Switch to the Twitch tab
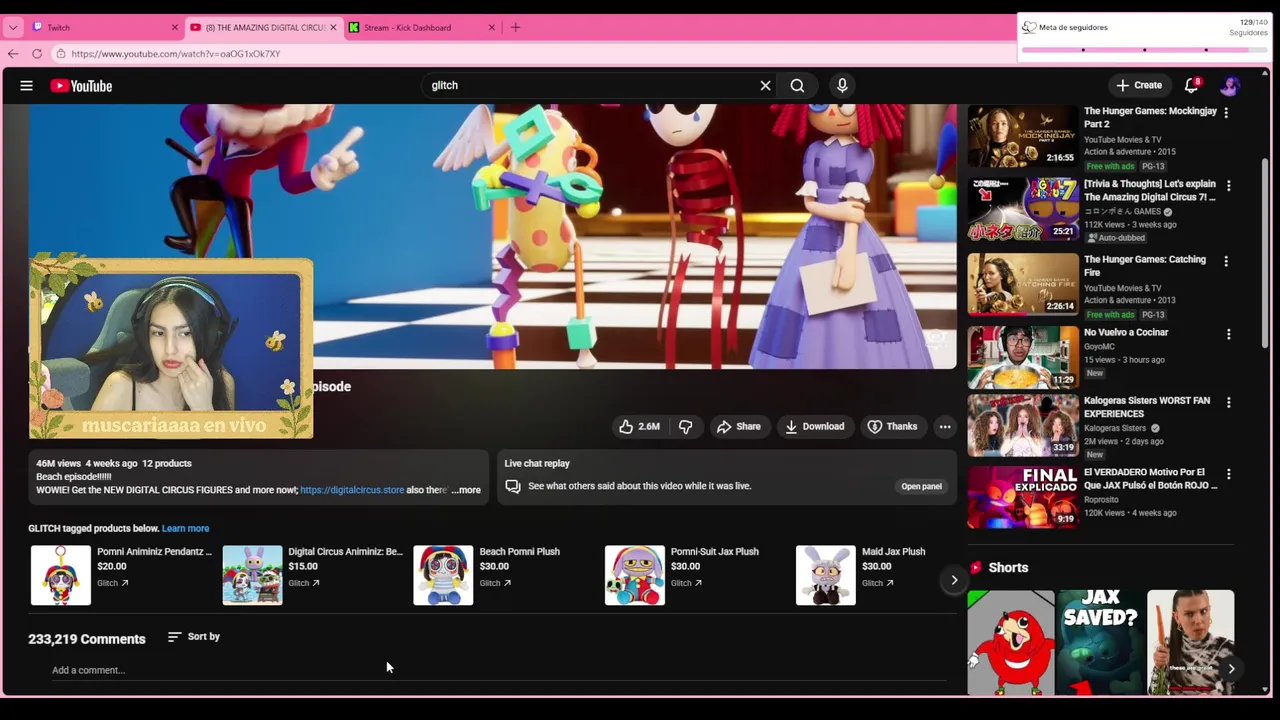1280x720 pixels. [105, 27]
